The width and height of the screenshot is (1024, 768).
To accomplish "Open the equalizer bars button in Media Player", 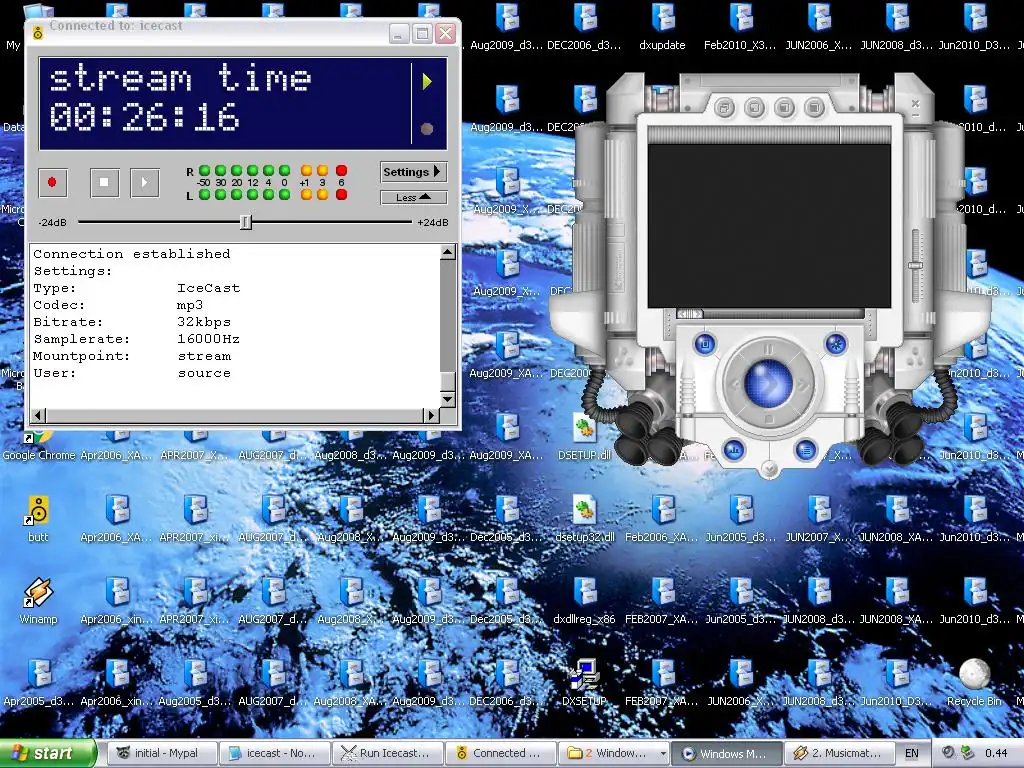I will coord(734,449).
